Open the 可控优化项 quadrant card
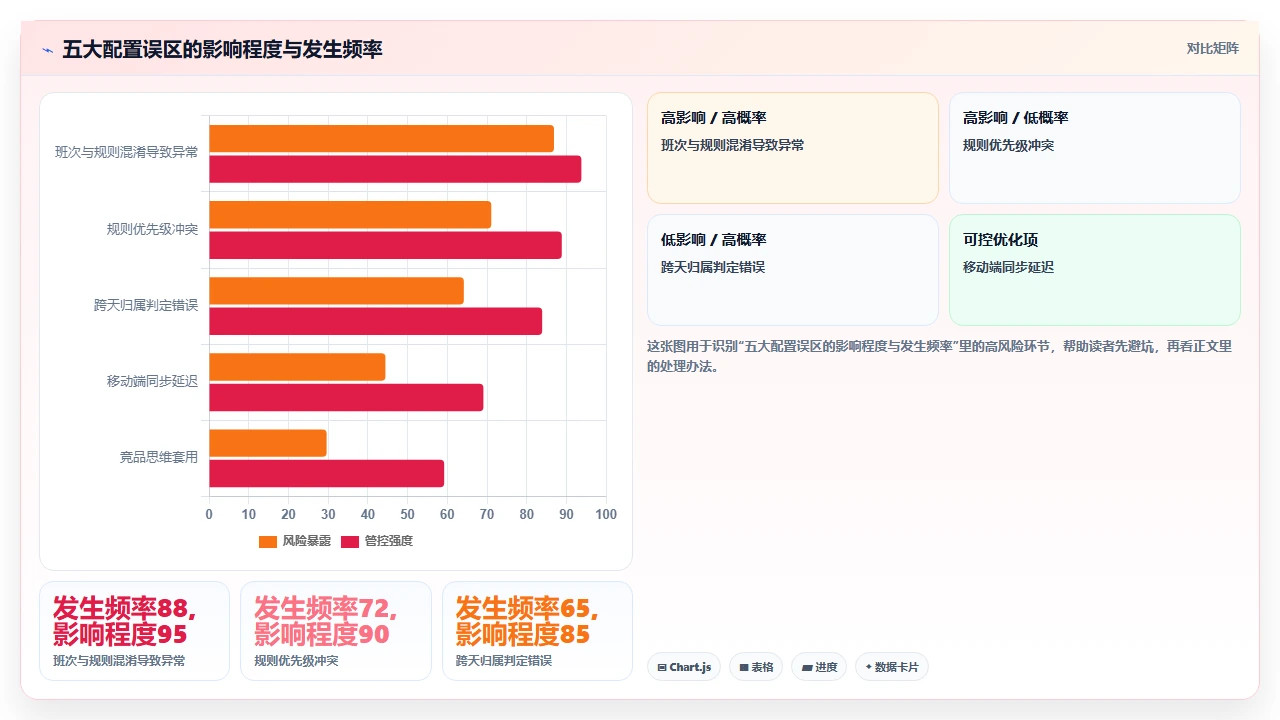The image size is (1280, 720). pyautogui.click(x=1095, y=270)
